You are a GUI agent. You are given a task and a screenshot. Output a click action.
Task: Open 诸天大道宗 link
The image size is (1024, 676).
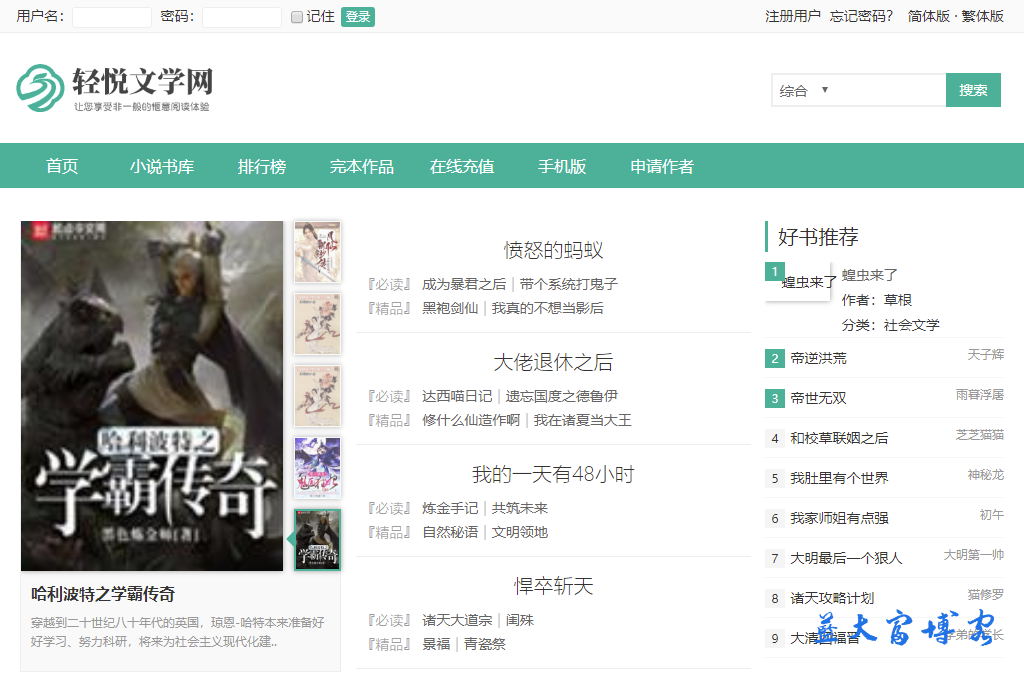click(456, 620)
